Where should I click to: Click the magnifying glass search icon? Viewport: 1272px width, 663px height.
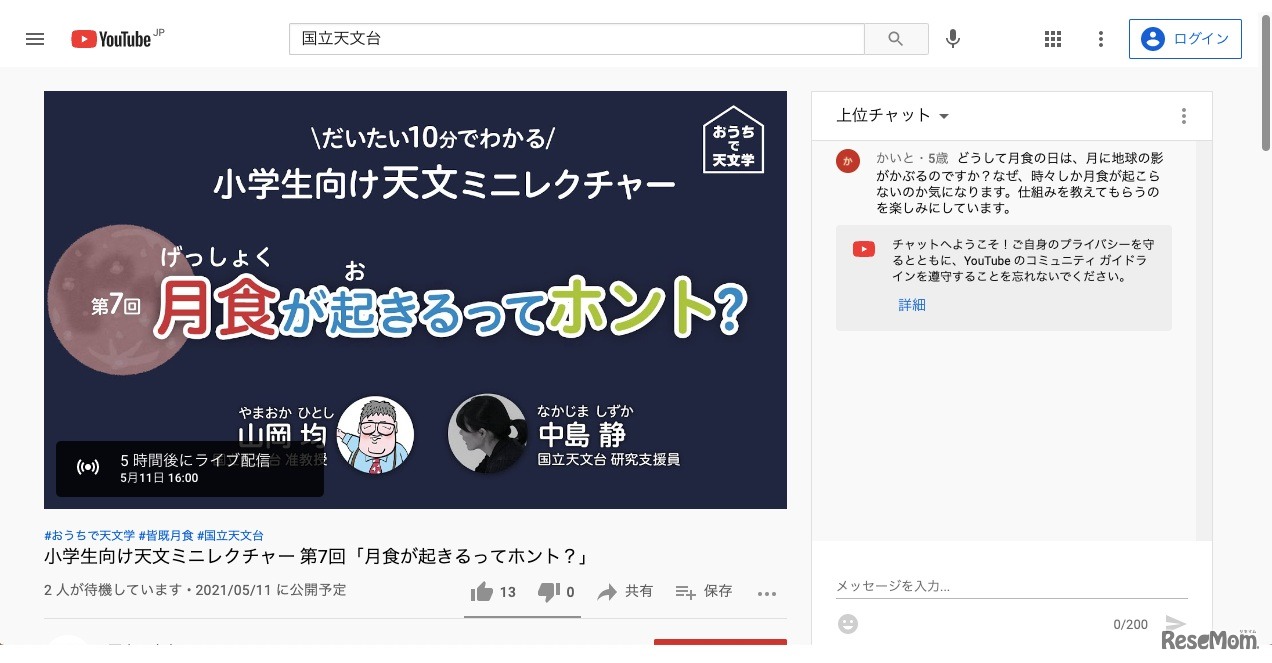pos(895,38)
